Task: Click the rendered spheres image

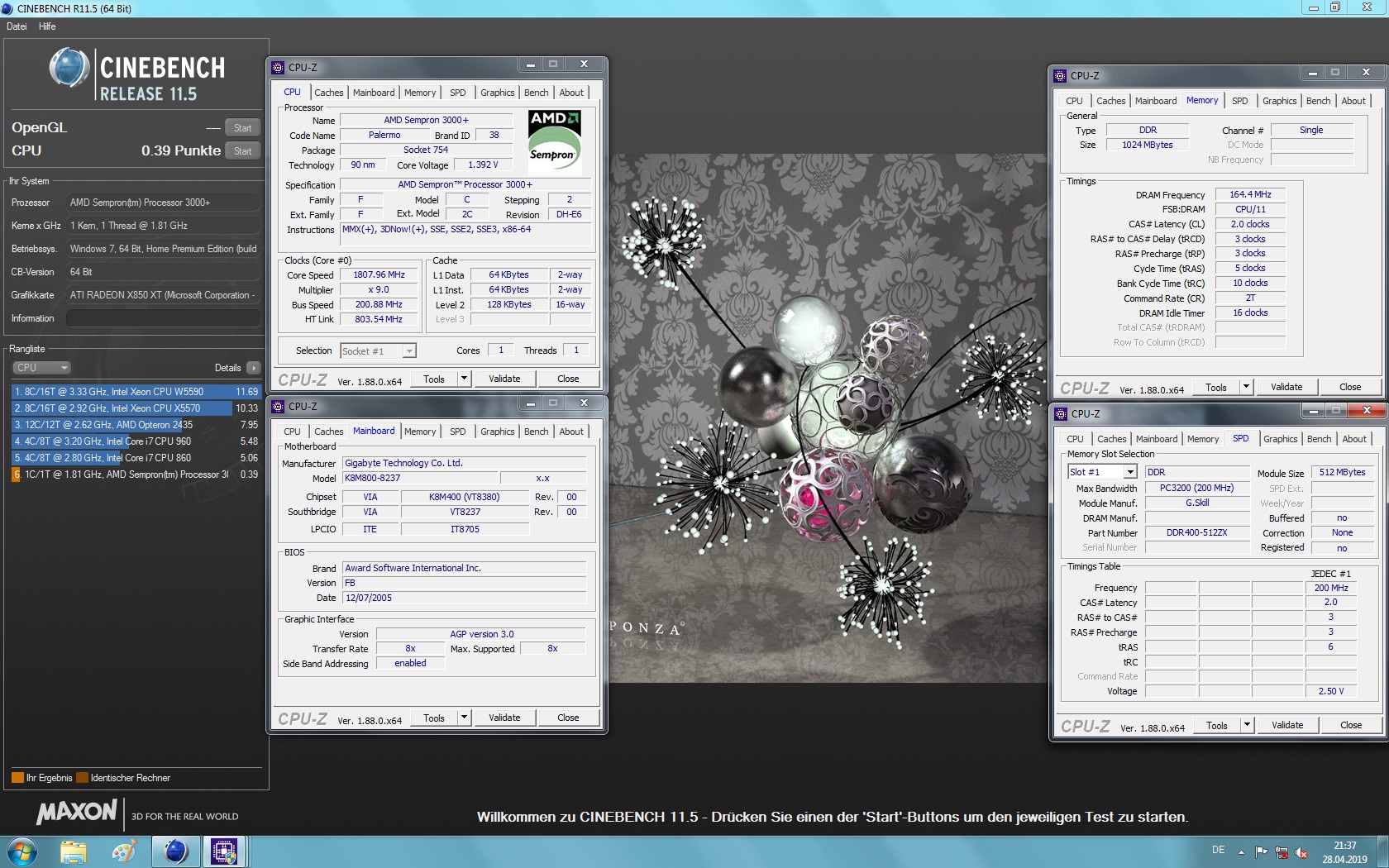Action: pos(828,418)
